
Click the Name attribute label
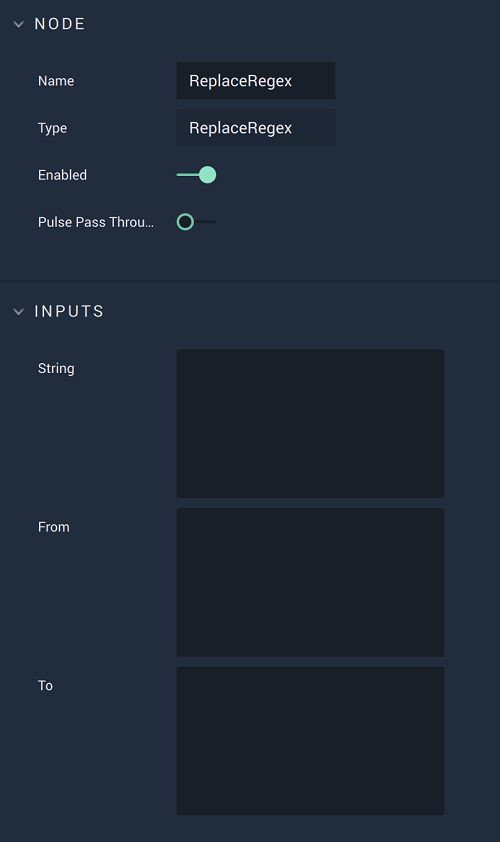(x=56, y=81)
